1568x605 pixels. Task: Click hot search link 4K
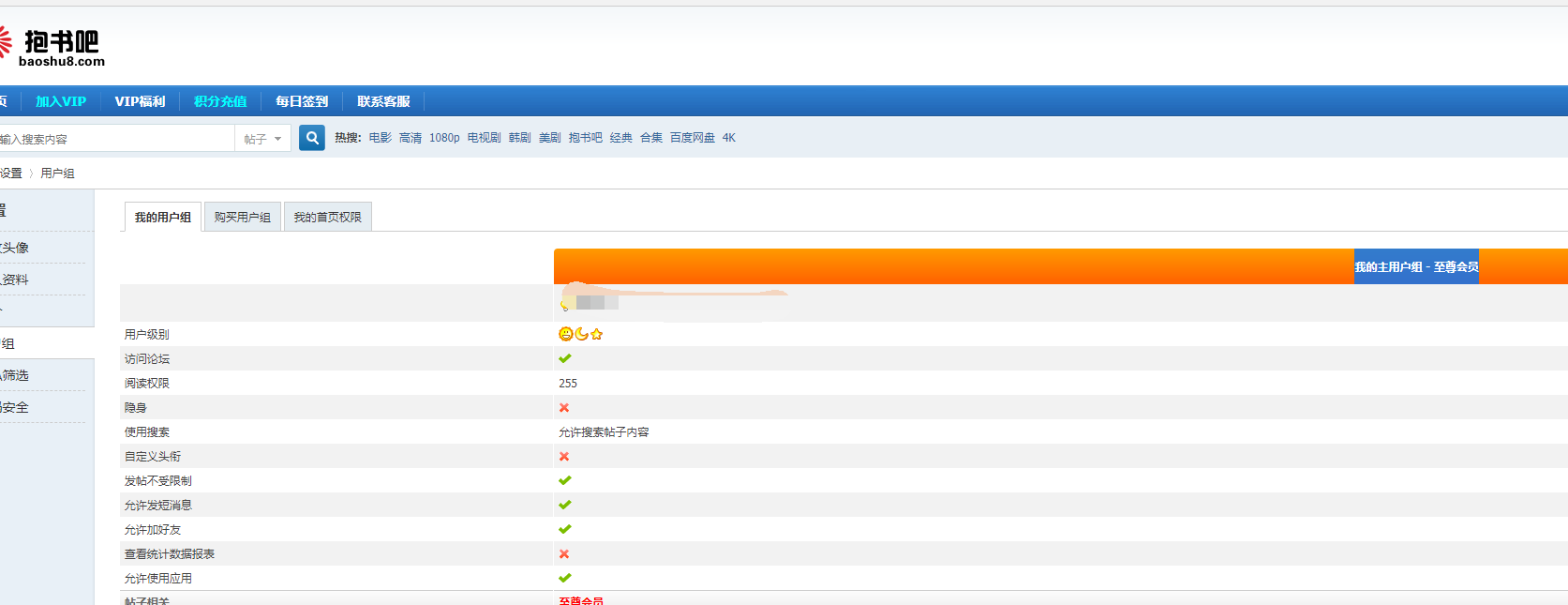coord(729,138)
